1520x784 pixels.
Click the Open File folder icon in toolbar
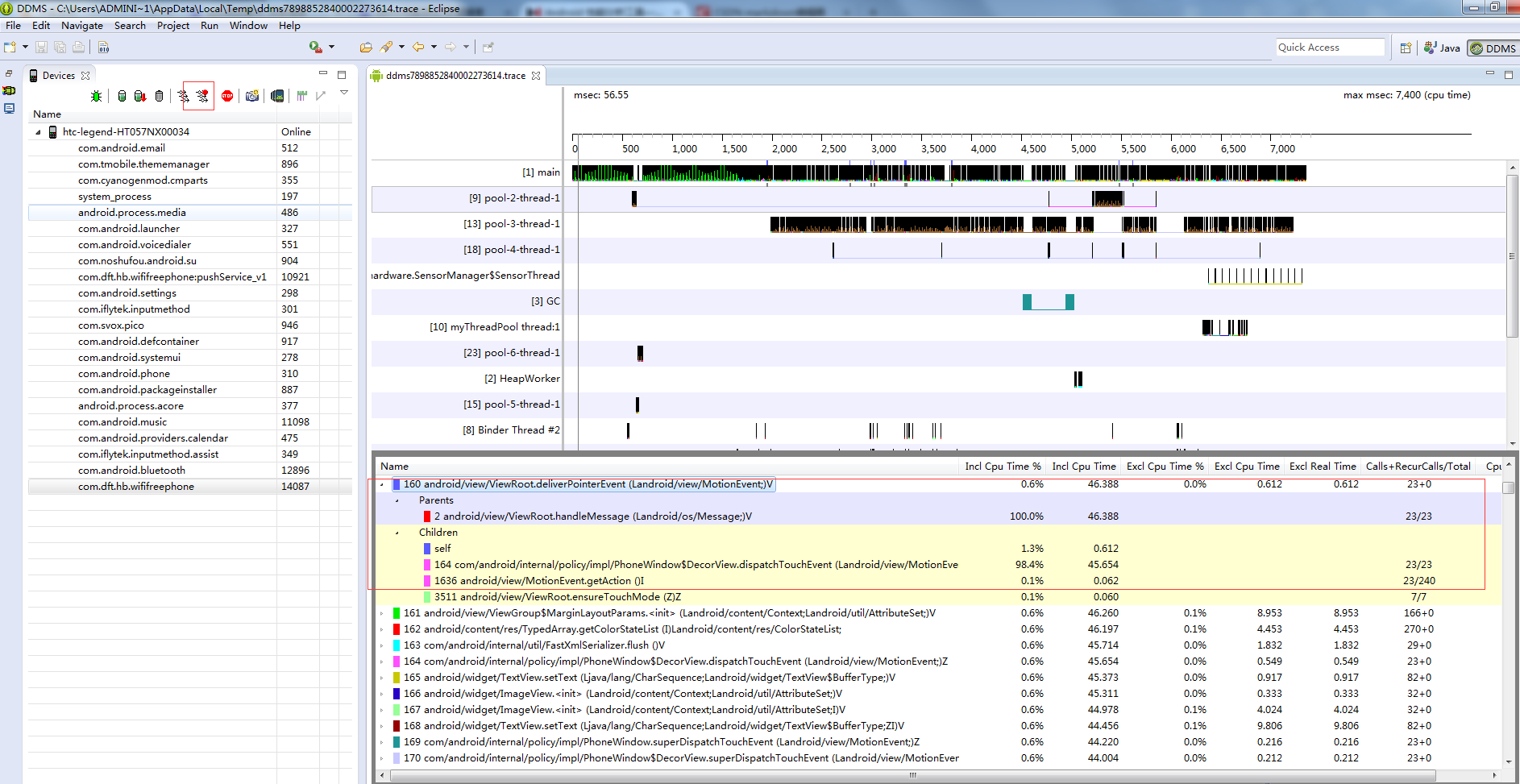(x=366, y=48)
